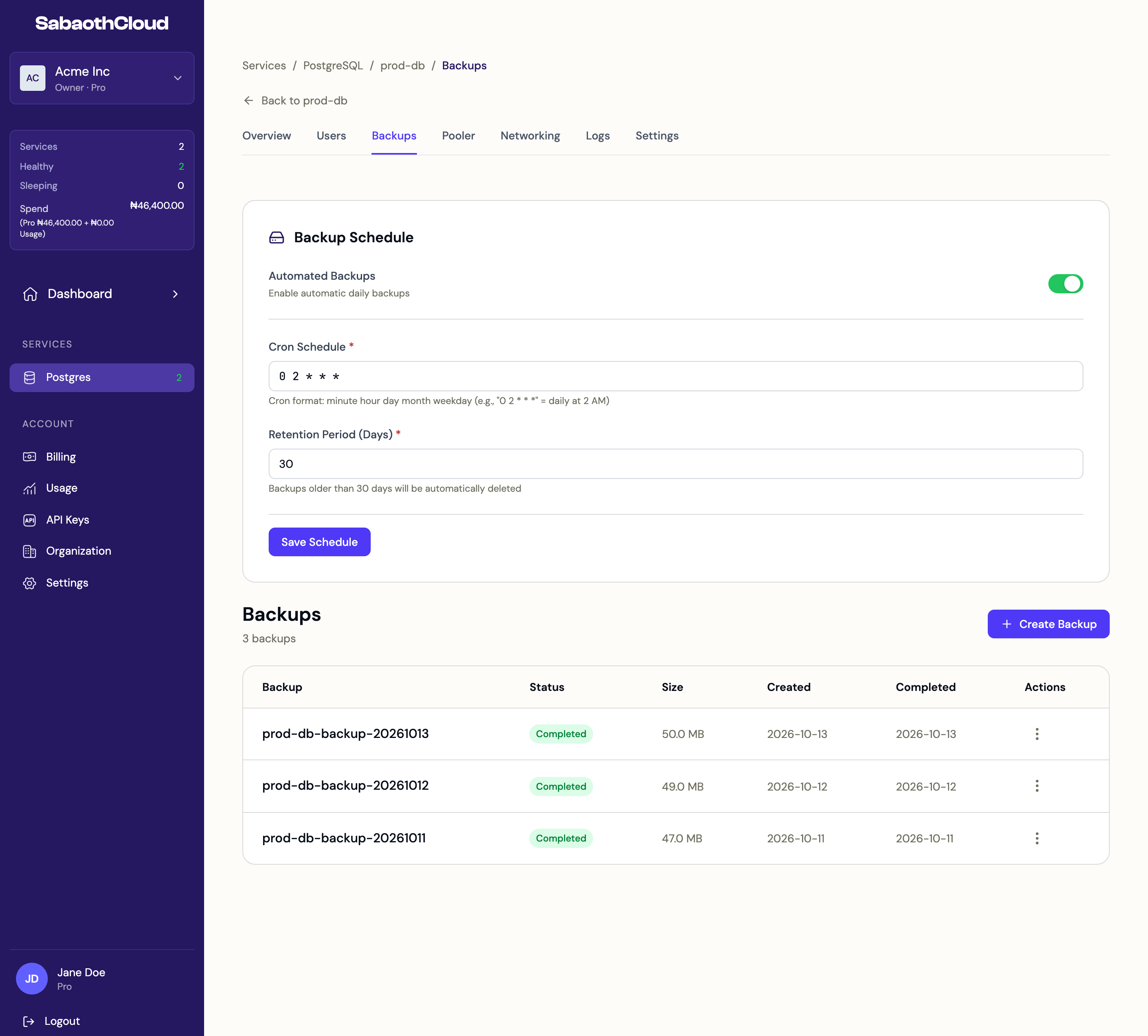Click the prod-db-backup-20261013 backup name
1148x1036 pixels.
tap(346, 734)
